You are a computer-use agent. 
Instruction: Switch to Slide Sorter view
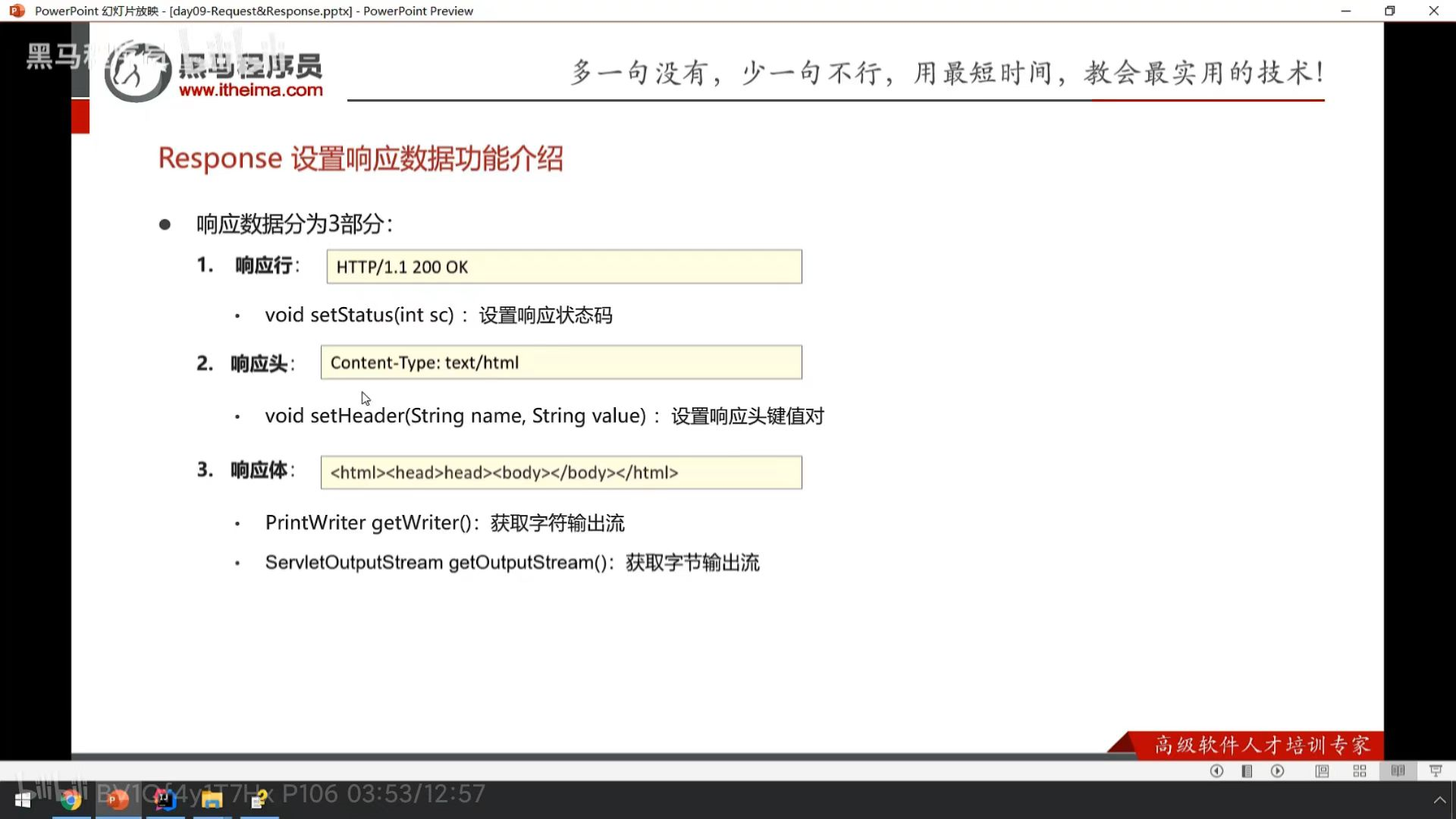(x=1360, y=771)
